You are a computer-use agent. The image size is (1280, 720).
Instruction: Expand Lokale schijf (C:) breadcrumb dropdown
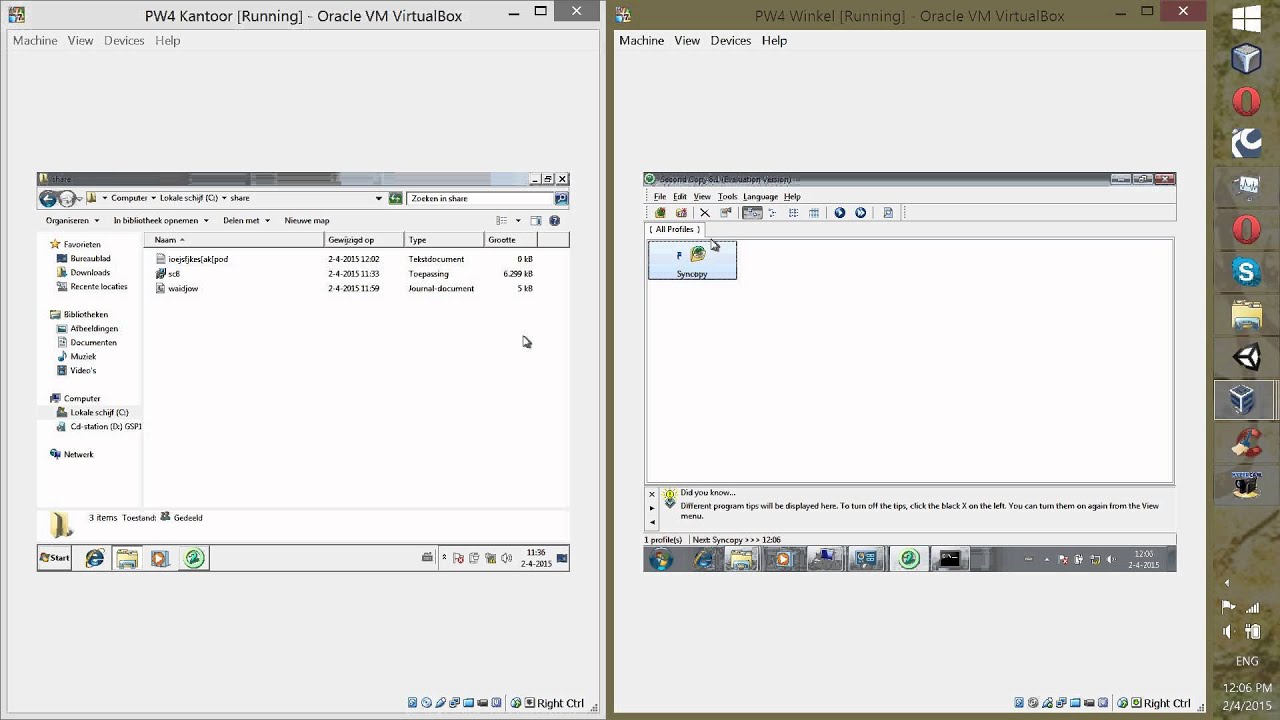[x=224, y=198]
